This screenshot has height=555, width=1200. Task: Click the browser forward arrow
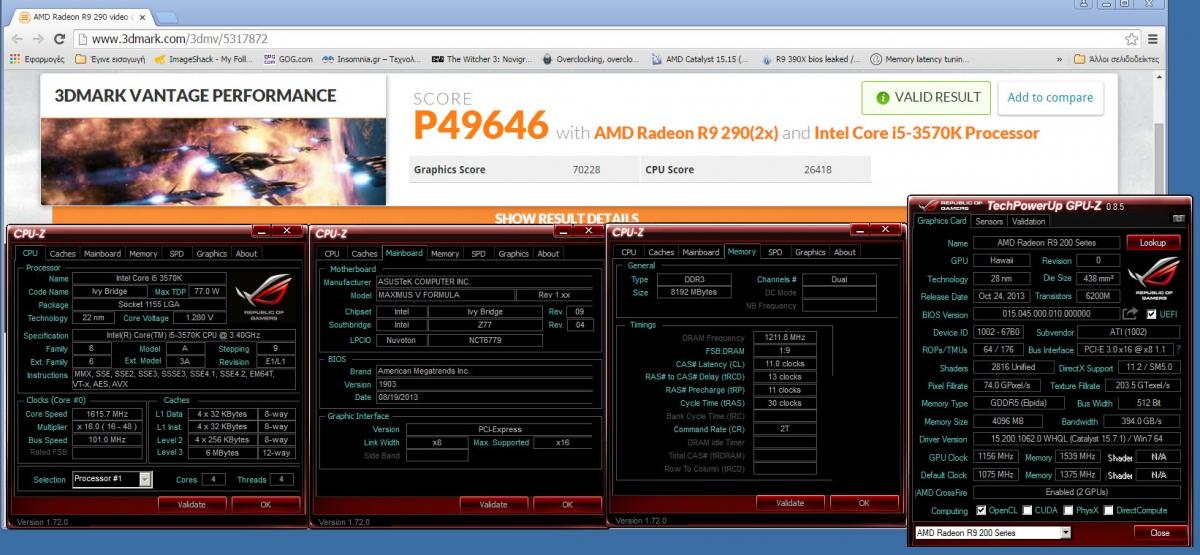click(x=37, y=39)
